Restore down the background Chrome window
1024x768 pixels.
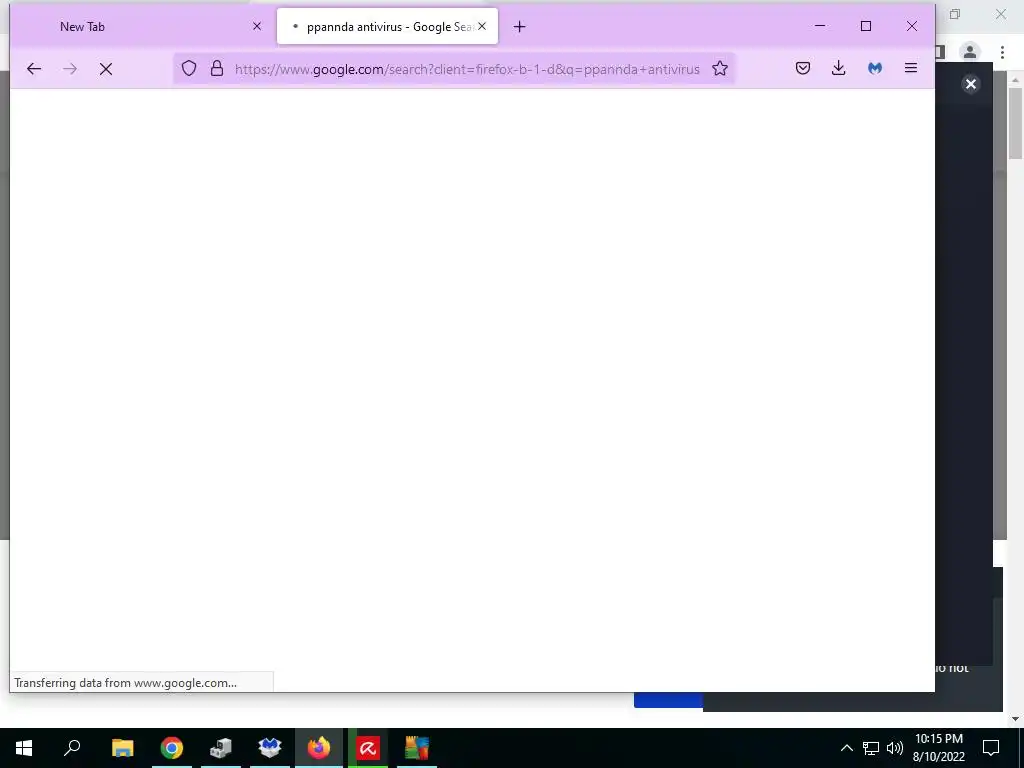955,14
